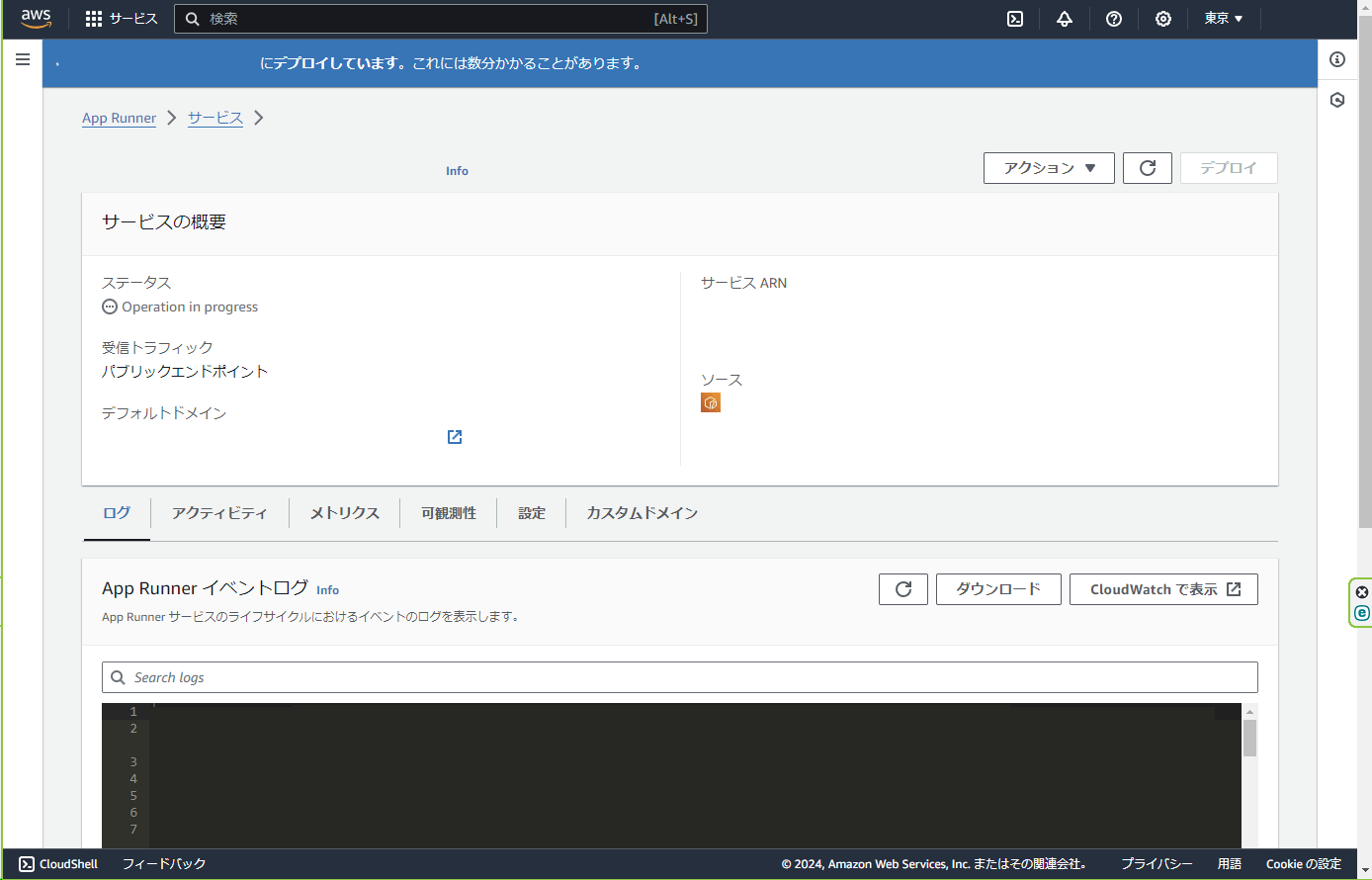Click the デフォルトドメイン label
Image resolution: width=1372 pixels, height=880 pixels.
[x=164, y=413]
